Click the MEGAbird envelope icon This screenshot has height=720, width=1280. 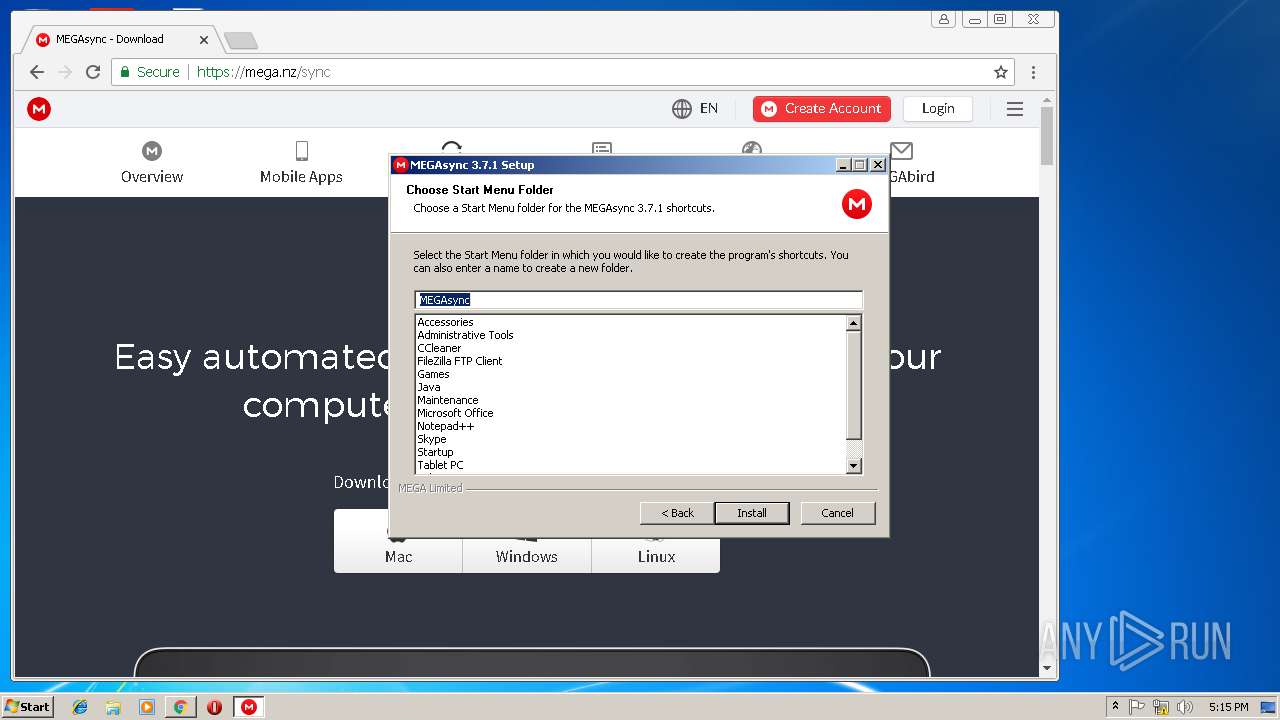pos(902,151)
